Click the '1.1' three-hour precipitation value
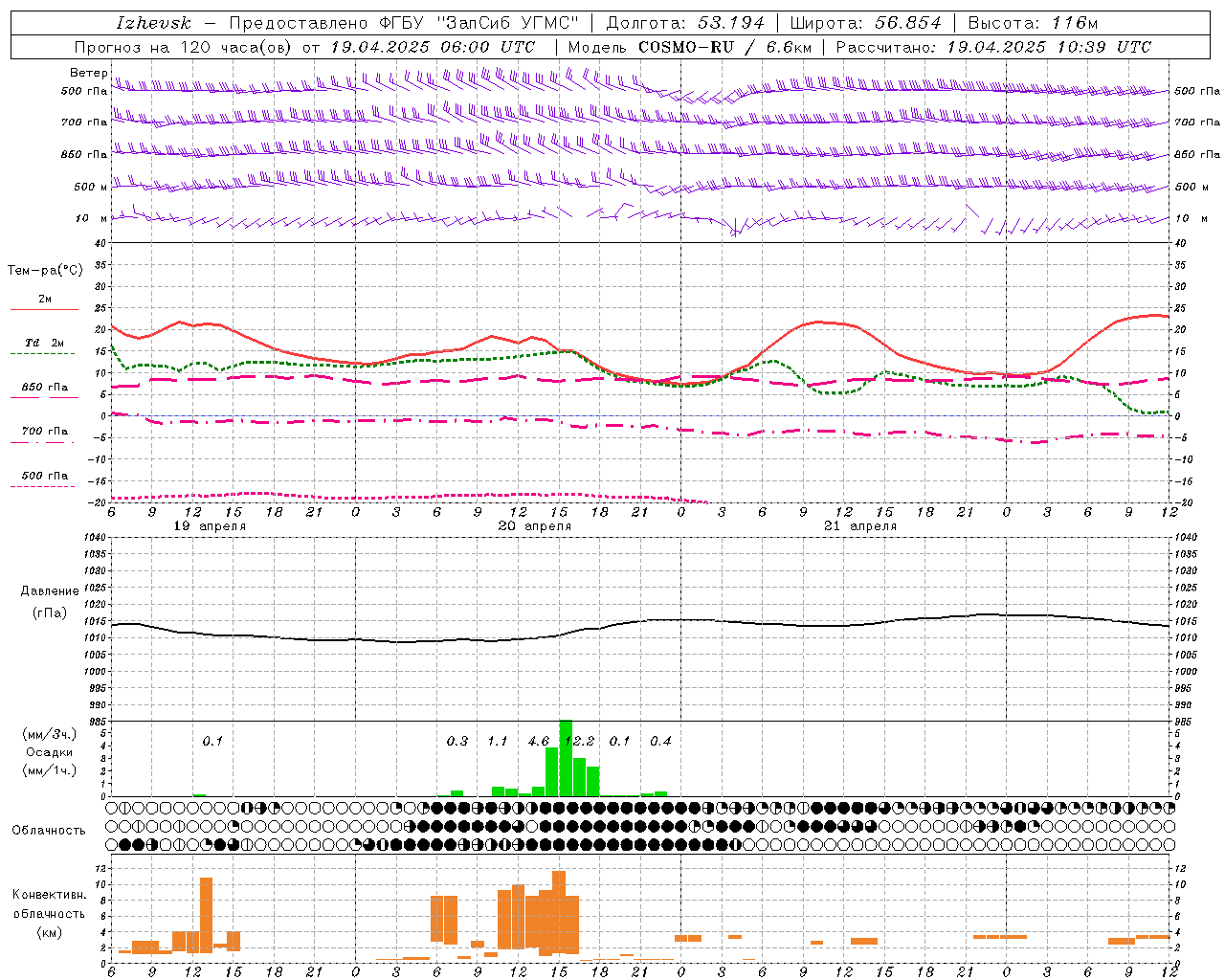Image resolution: width=1225 pixels, height=980 pixels. [x=498, y=741]
